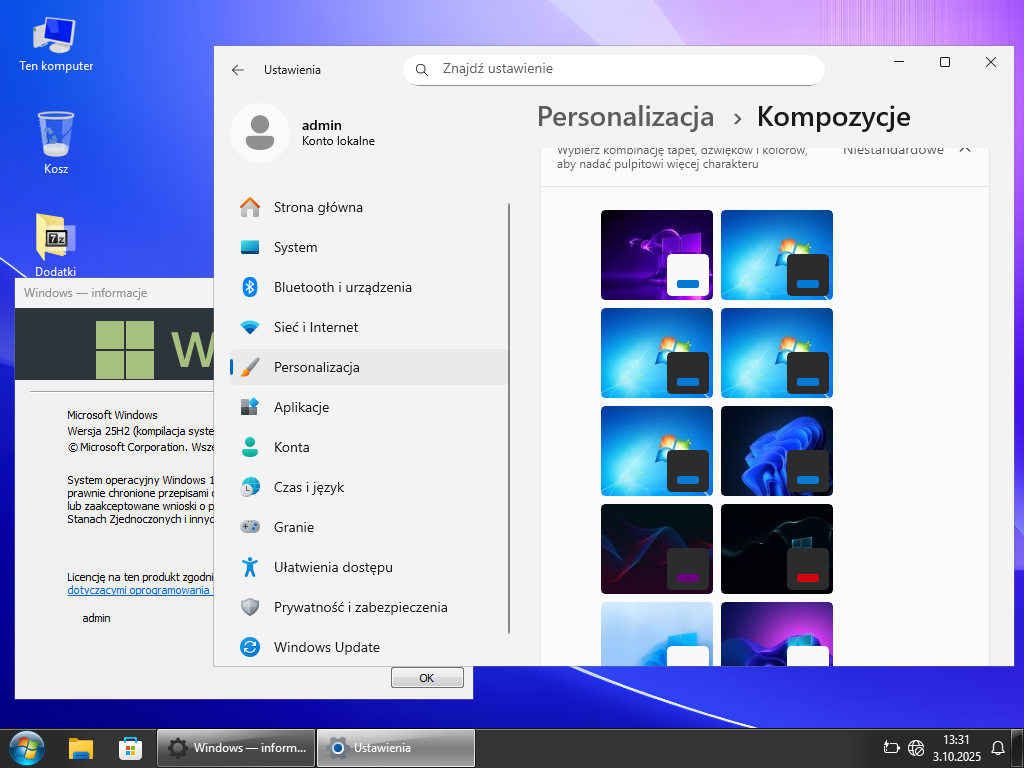Open Ułatwienia dostępu settings
Viewport: 1024px width, 768px height.
(332, 567)
